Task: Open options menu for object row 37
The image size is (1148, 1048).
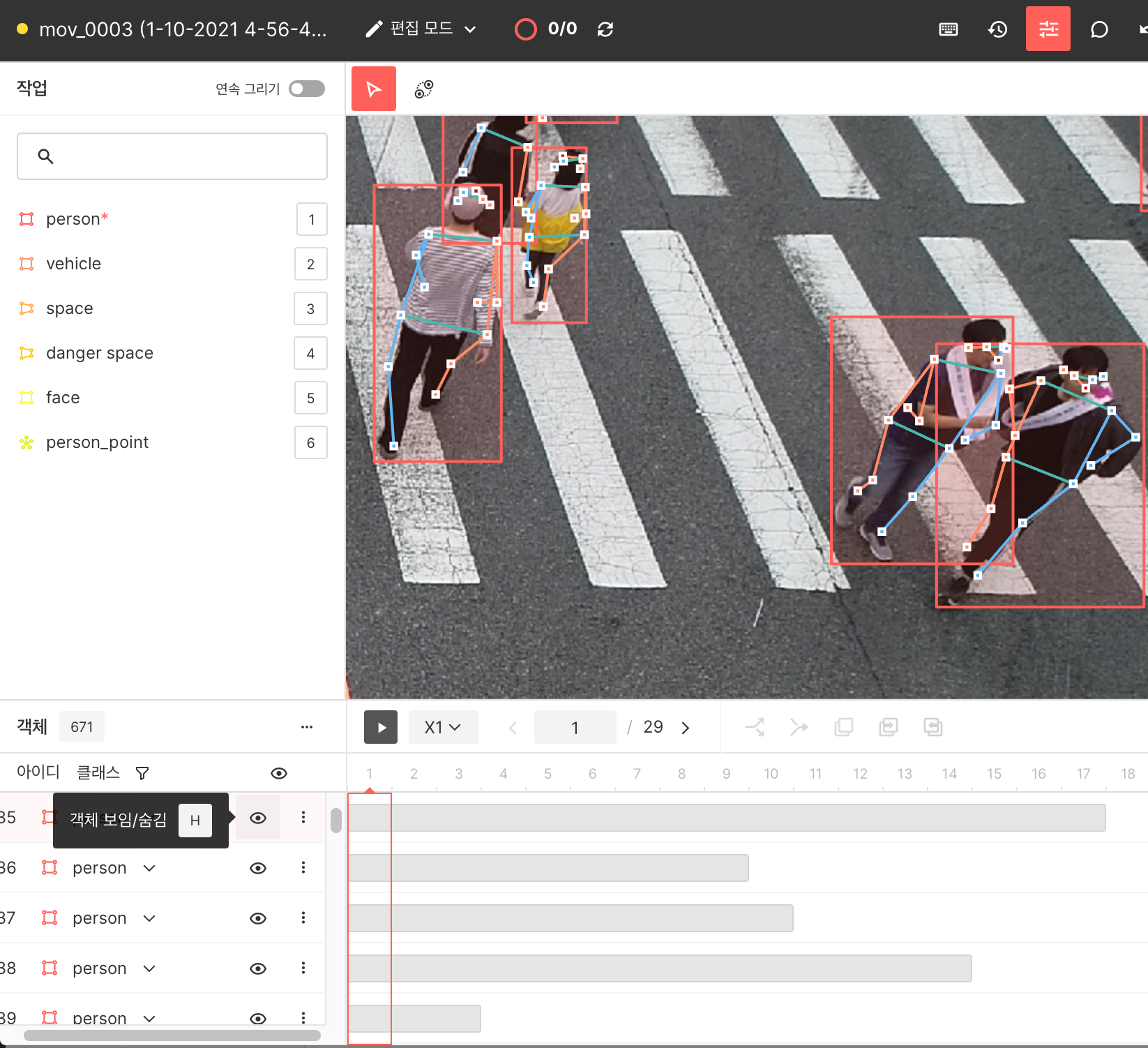Action: click(x=303, y=918)
